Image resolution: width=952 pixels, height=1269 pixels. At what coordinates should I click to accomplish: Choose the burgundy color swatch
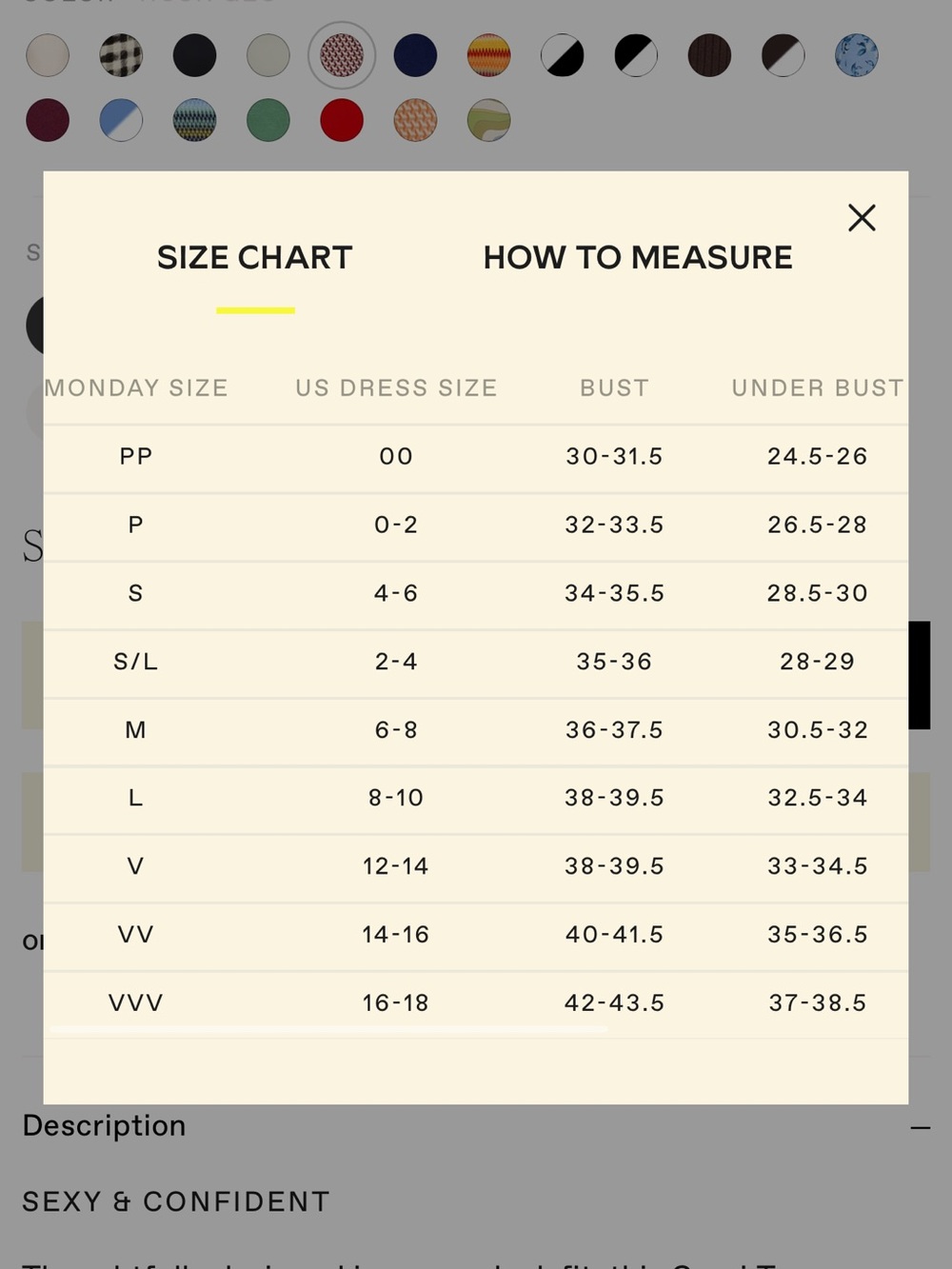(x=48, y=121)
